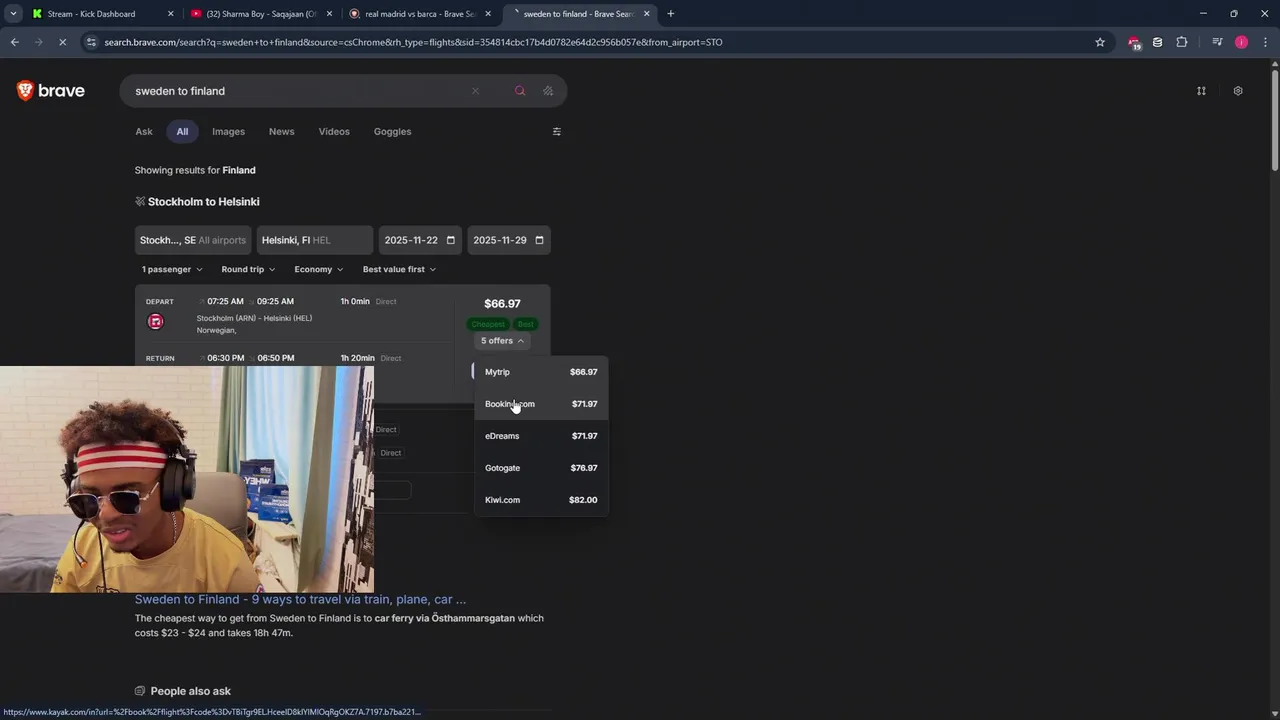Choose the Gotogate $76.97 offer

point(541,468)
